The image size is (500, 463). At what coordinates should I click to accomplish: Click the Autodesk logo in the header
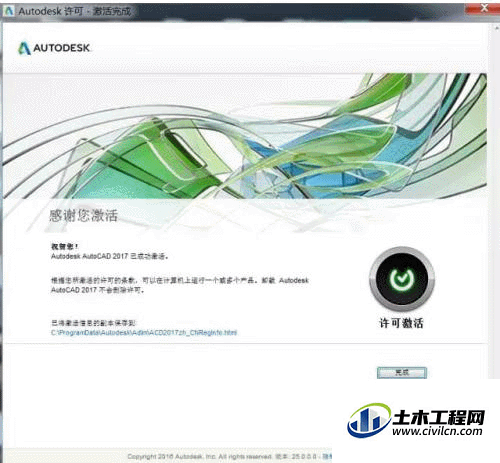point(54,48)
